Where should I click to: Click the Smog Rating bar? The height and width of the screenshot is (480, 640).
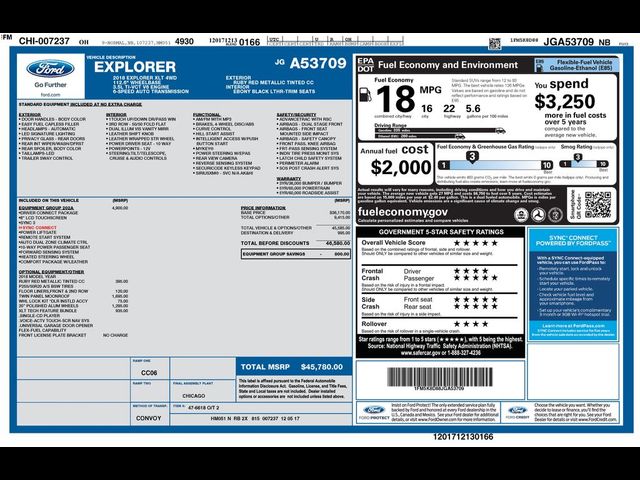584,164
